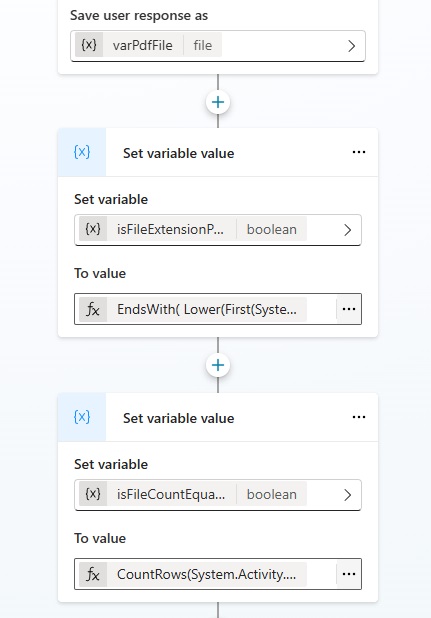
Task: Open ellipsis menu beside EndsWith formula field
Action: pyautogui.click(x=349, y=309)
